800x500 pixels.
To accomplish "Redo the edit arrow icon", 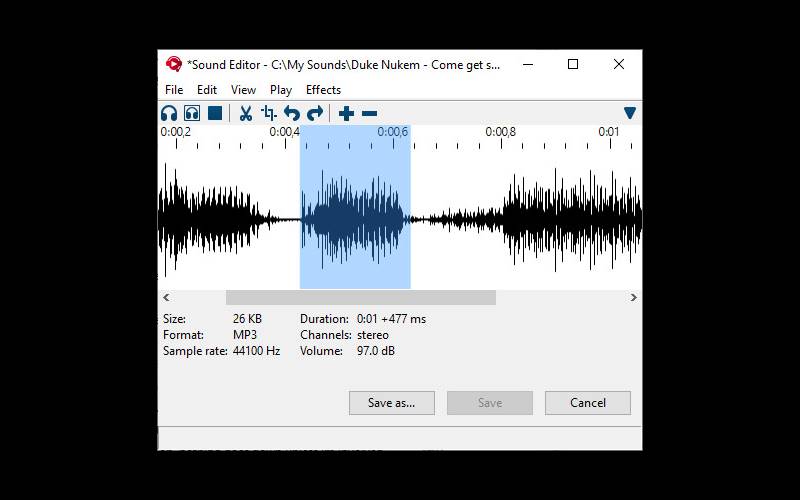I will click(315, 113).
